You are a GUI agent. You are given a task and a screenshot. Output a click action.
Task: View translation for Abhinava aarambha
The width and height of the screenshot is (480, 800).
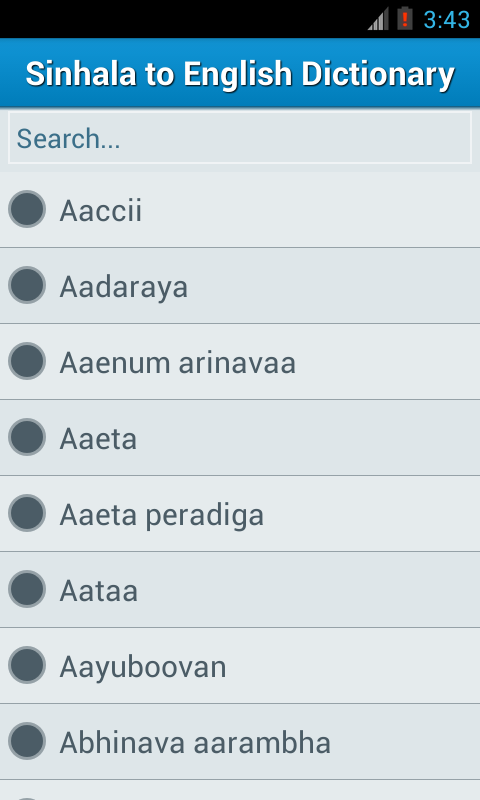click(x=240, y=742)
